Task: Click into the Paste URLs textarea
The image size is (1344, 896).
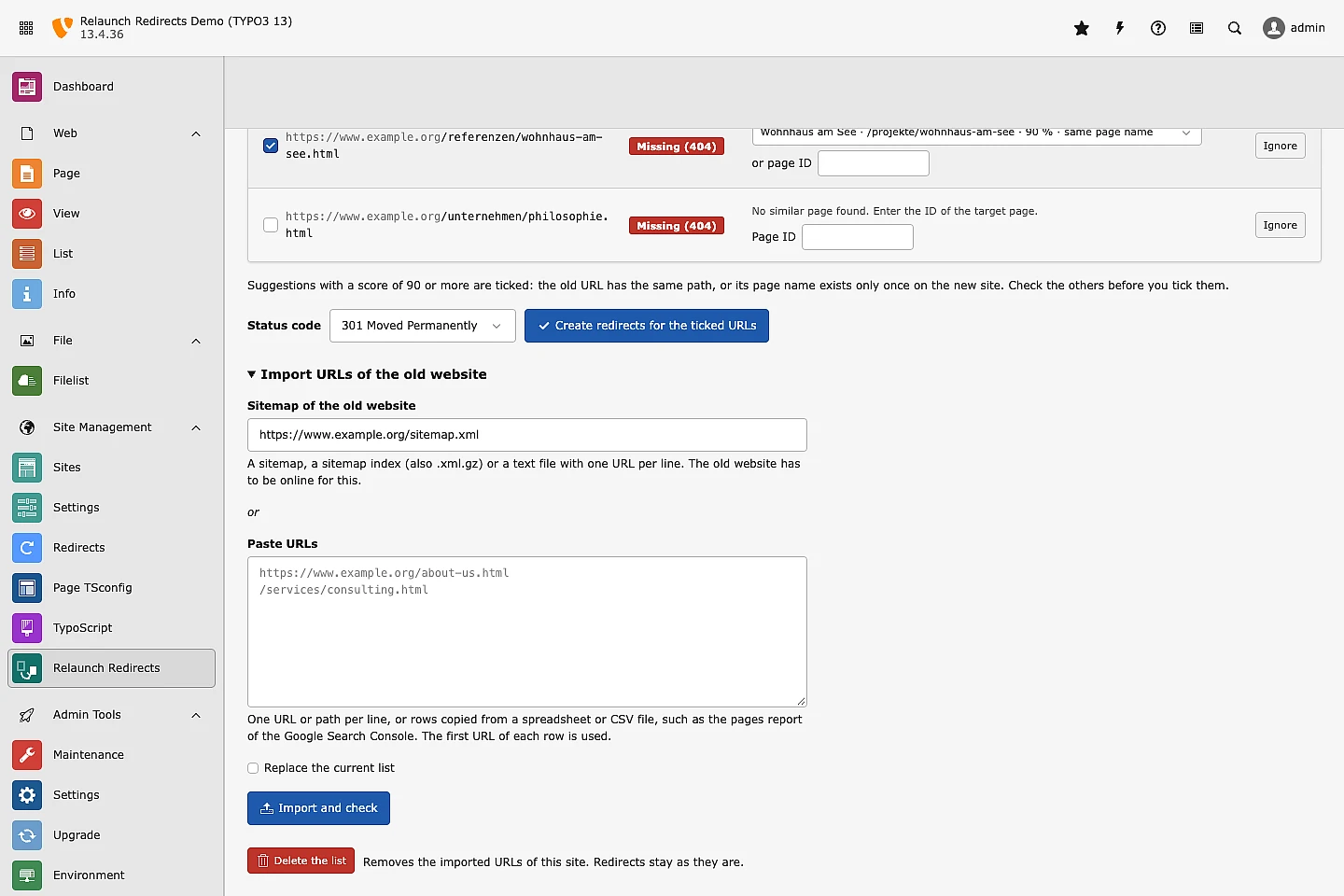Action: tap(527, 632)
